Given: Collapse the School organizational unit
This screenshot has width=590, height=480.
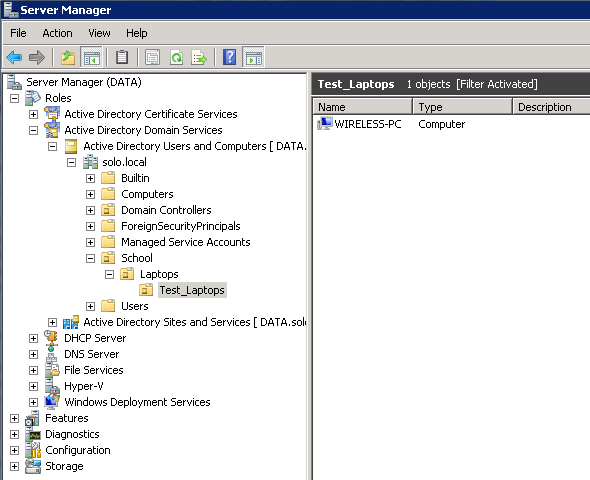Looking at the screenshot, I should click(90, 258).
